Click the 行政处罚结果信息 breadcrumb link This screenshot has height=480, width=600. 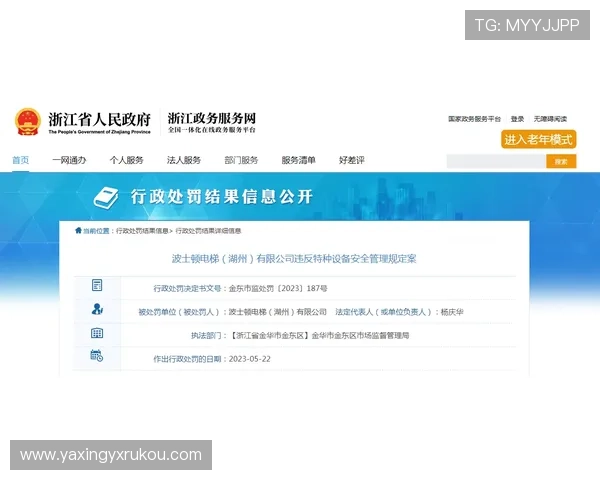pos(142,231)
